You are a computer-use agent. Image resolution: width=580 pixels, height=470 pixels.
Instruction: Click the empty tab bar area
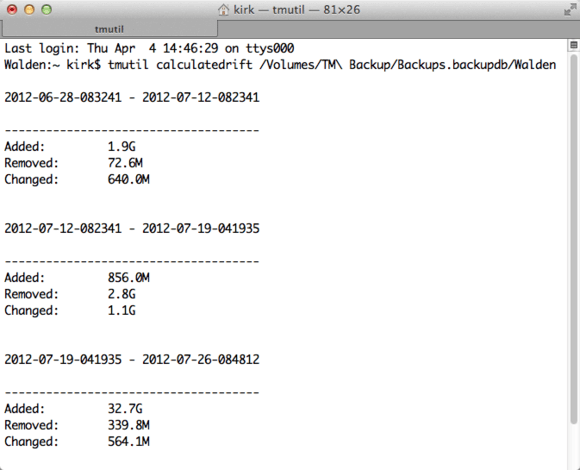[x=398, y=29]
